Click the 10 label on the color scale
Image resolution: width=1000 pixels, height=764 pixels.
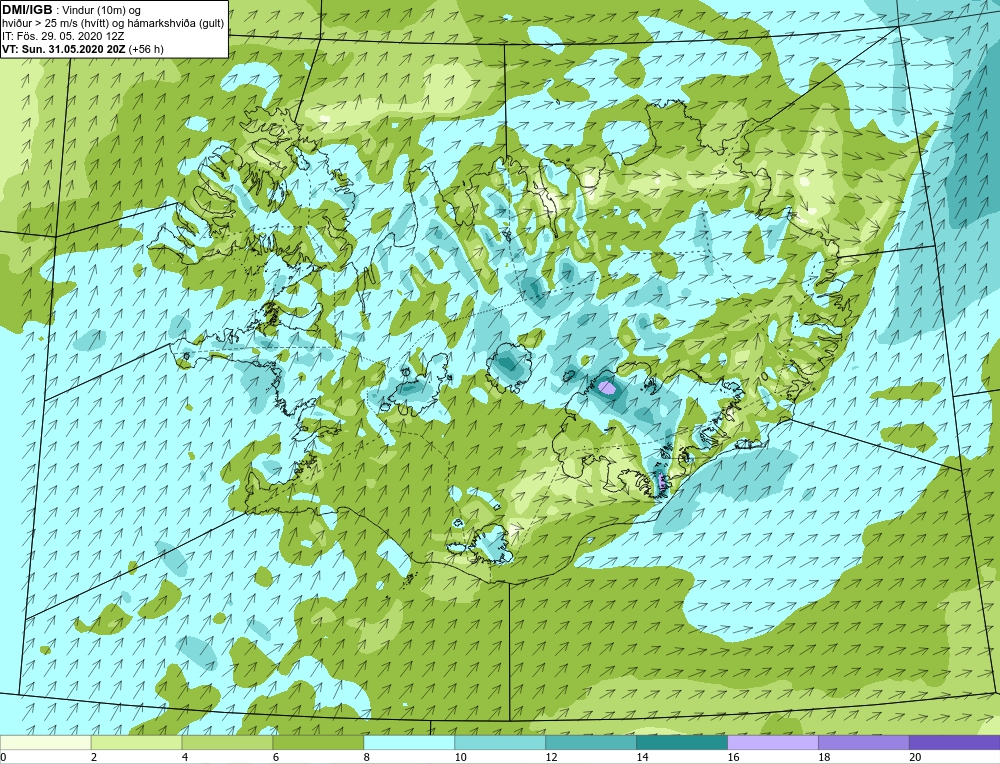460,757
